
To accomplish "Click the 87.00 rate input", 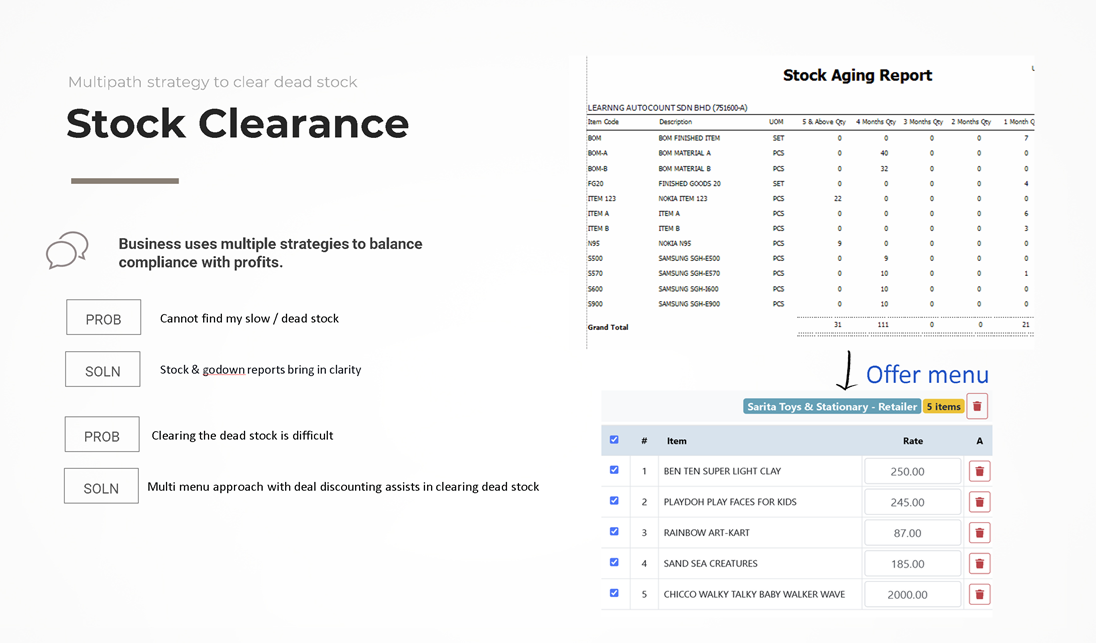I will 912,533.
